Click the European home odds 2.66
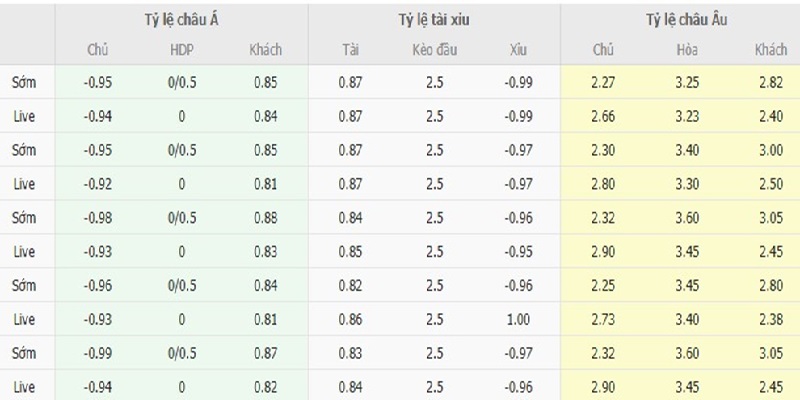 coord(603,116)
